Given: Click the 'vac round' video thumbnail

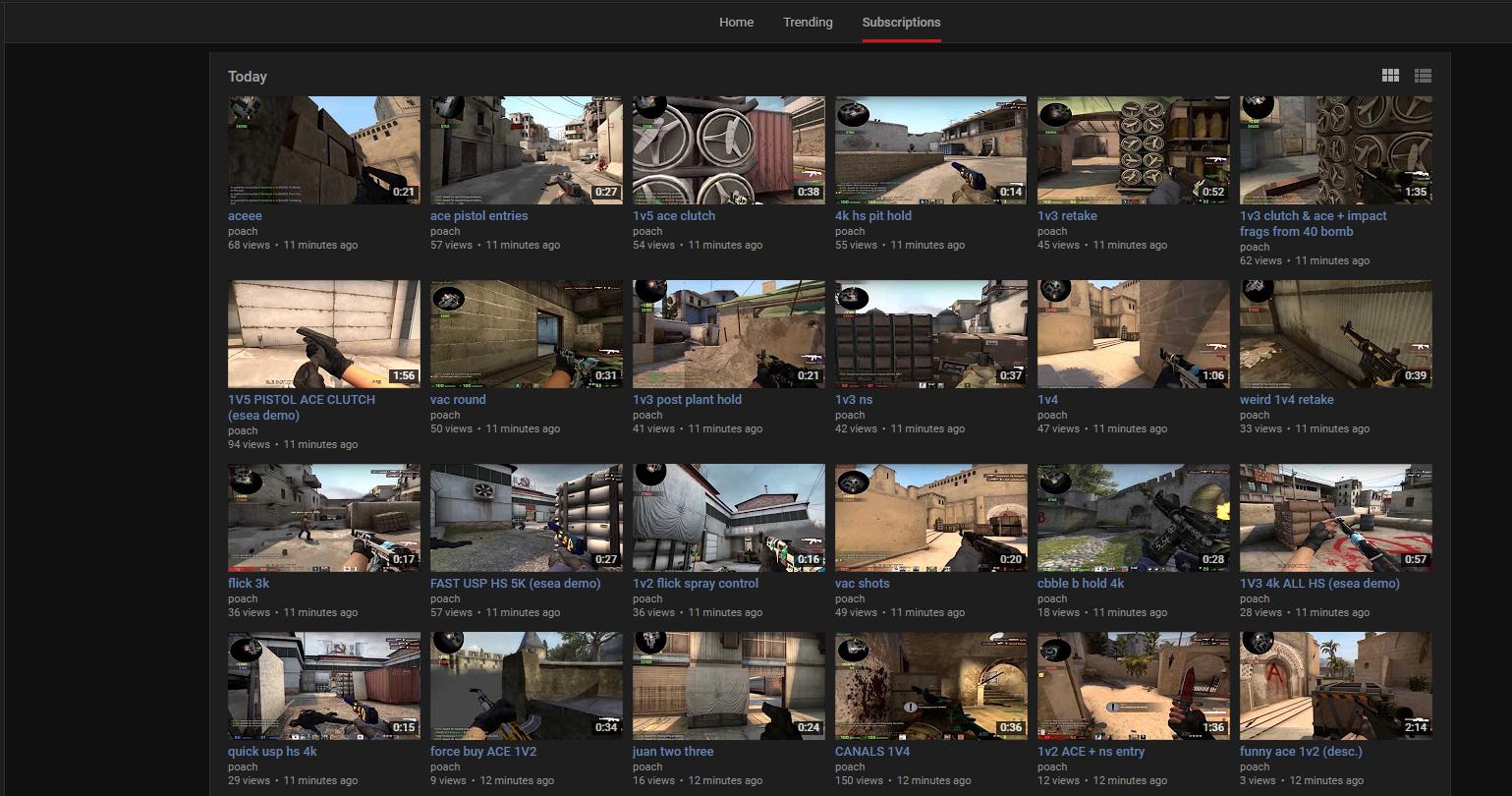Looking at the screenshot, I should (x=526, y=333).
